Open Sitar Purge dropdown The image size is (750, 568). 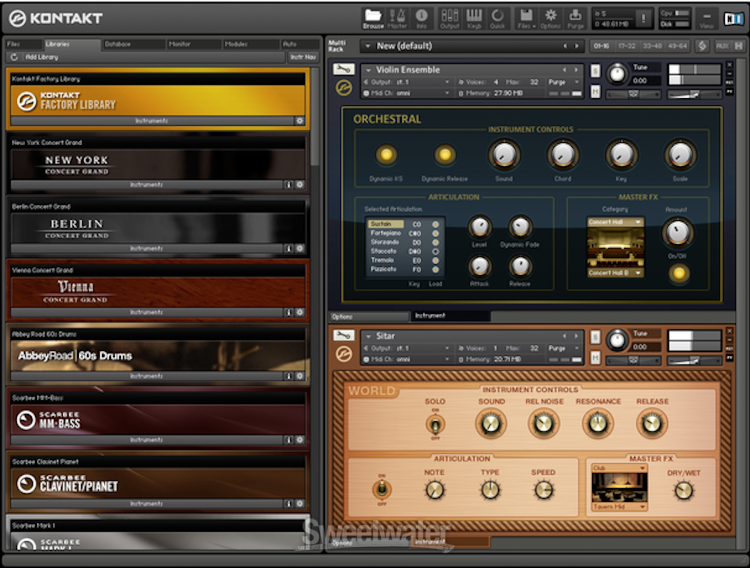pos(563,348)
